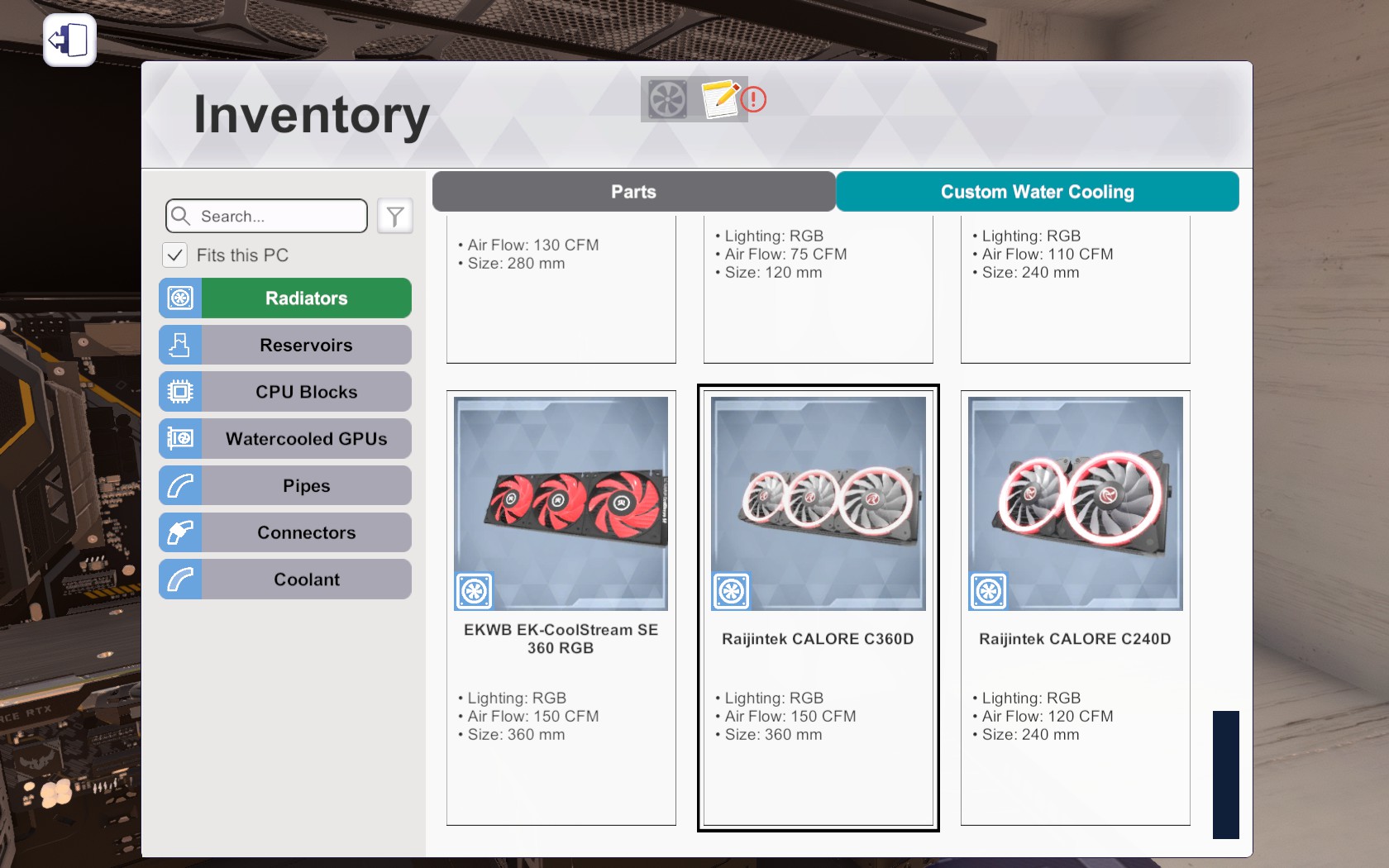
Task: Click the 'EKWB EK-CoolStream SE 360 RGB' name
Action: [x=561, y=639]
